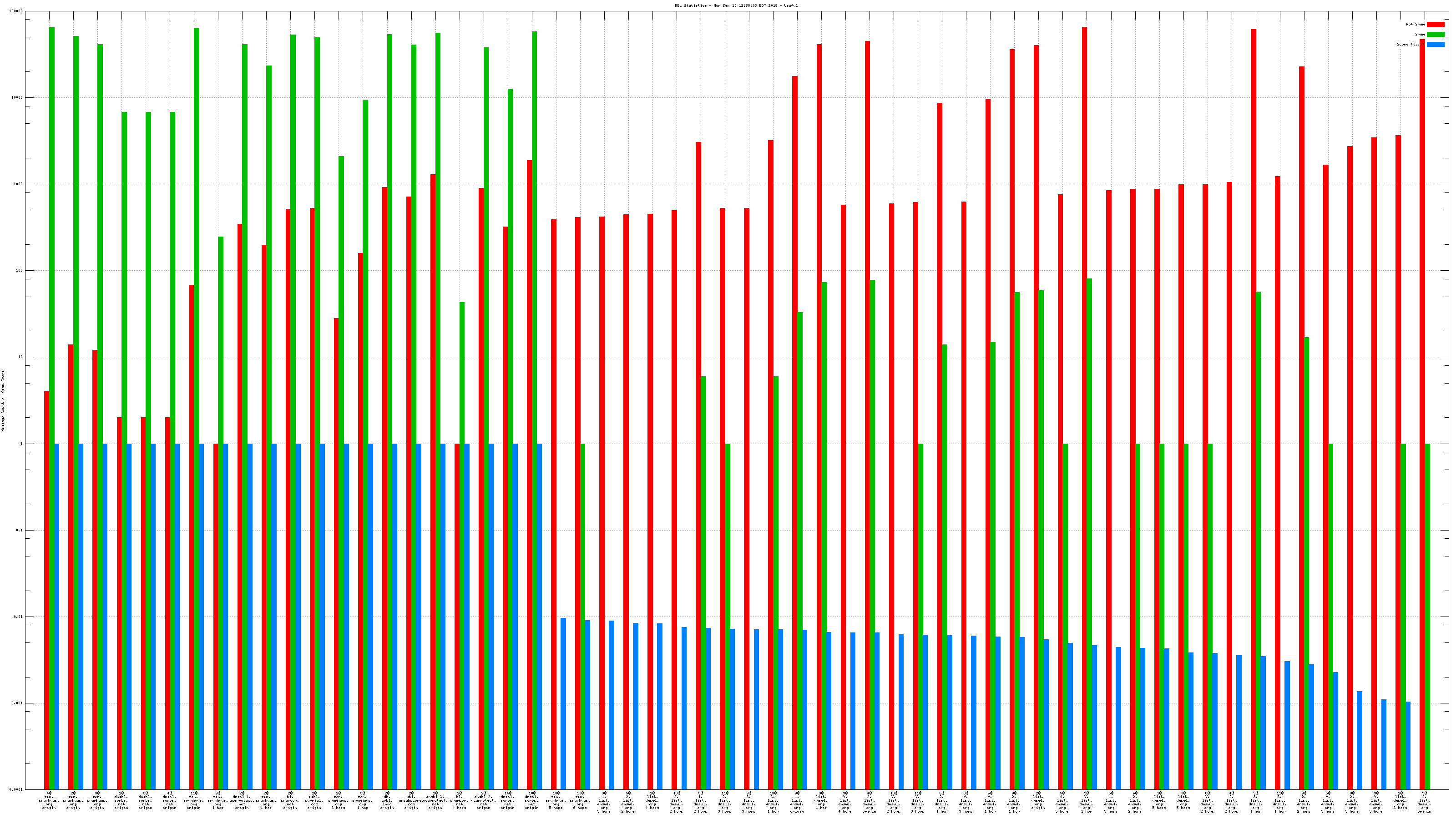The height and width of the screenshot is (819, 1456).
Task: Click the zen.spamhaus.org 6 hops label
Action: point(580,800)
